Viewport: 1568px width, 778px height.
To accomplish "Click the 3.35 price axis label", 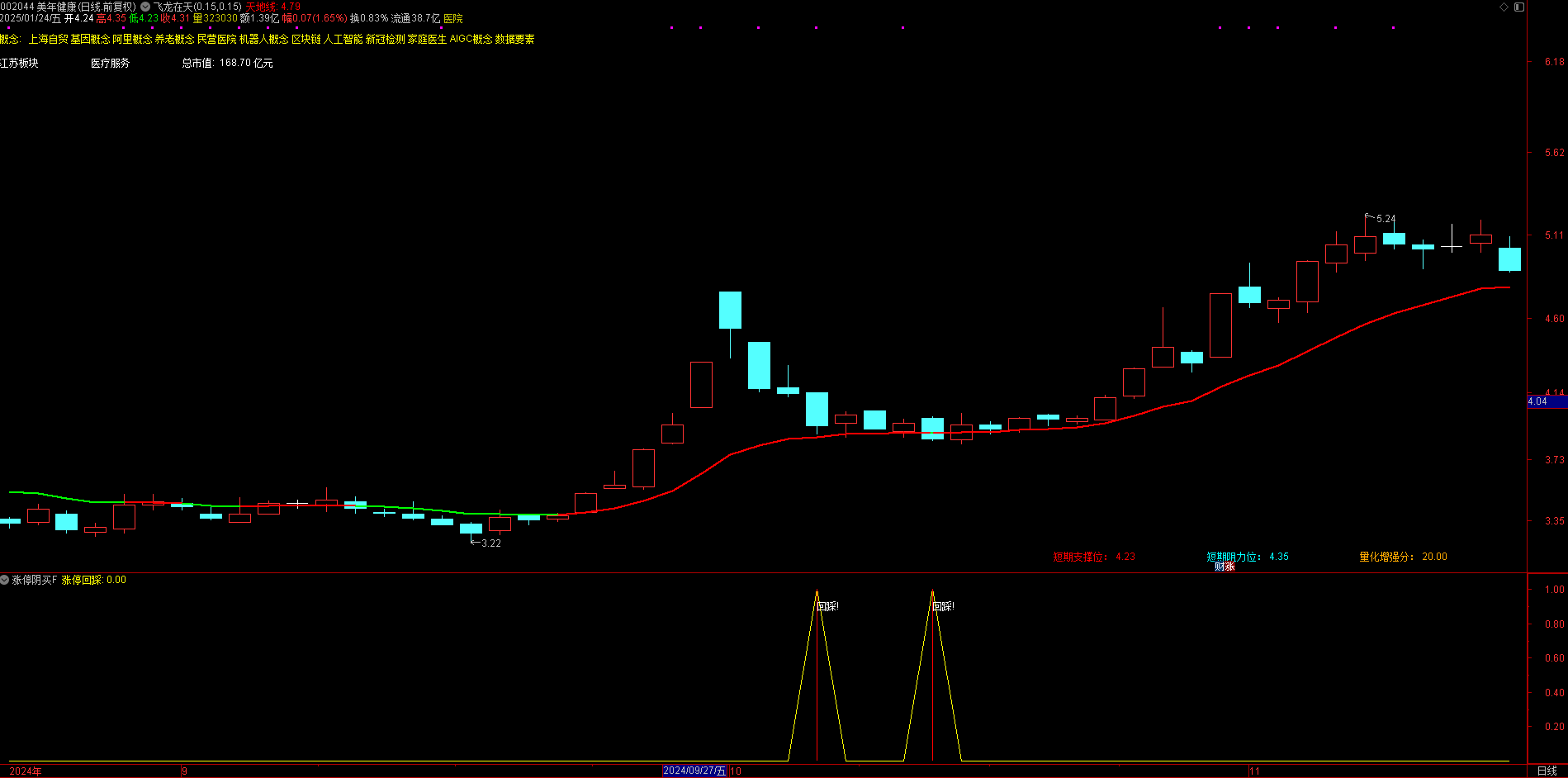I will 1554,521.
